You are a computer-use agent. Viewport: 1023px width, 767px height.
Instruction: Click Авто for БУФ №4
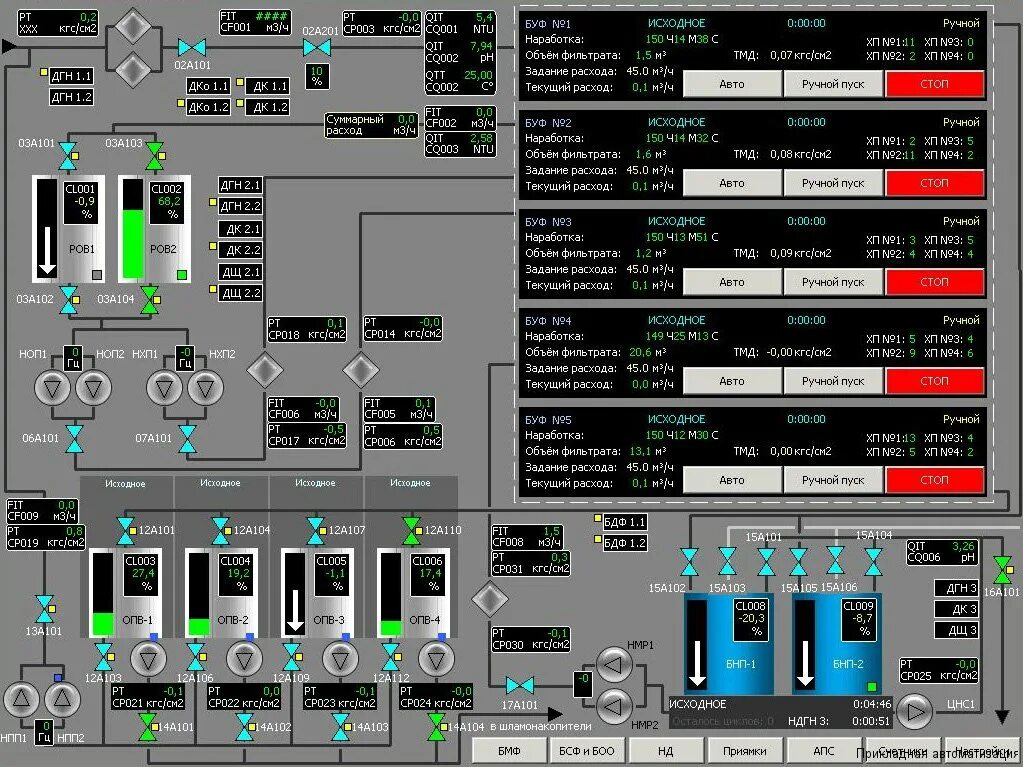coord(732,382)
